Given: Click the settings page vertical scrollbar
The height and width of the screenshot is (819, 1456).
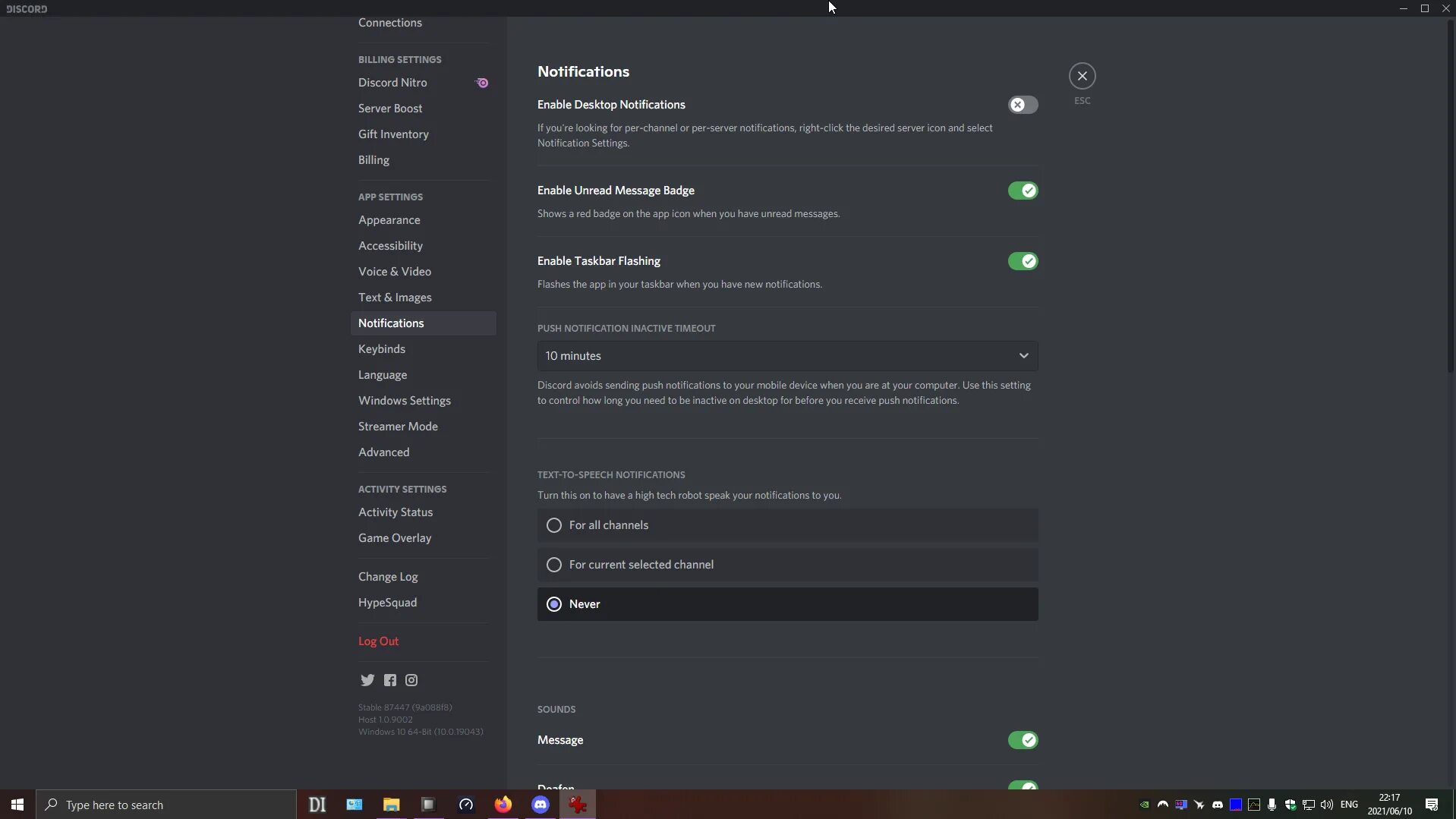Looking at the screenshot, I should (x=1451, y=196).
